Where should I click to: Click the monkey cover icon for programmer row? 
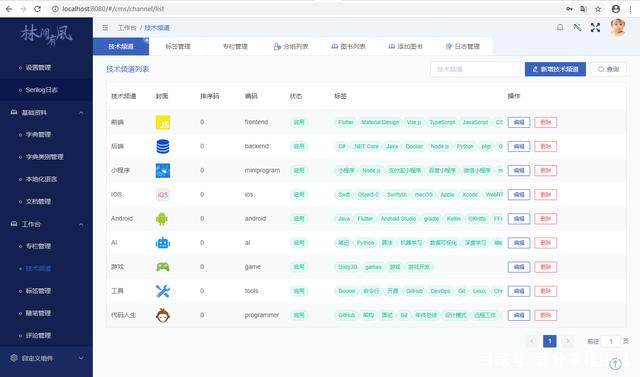163,315
